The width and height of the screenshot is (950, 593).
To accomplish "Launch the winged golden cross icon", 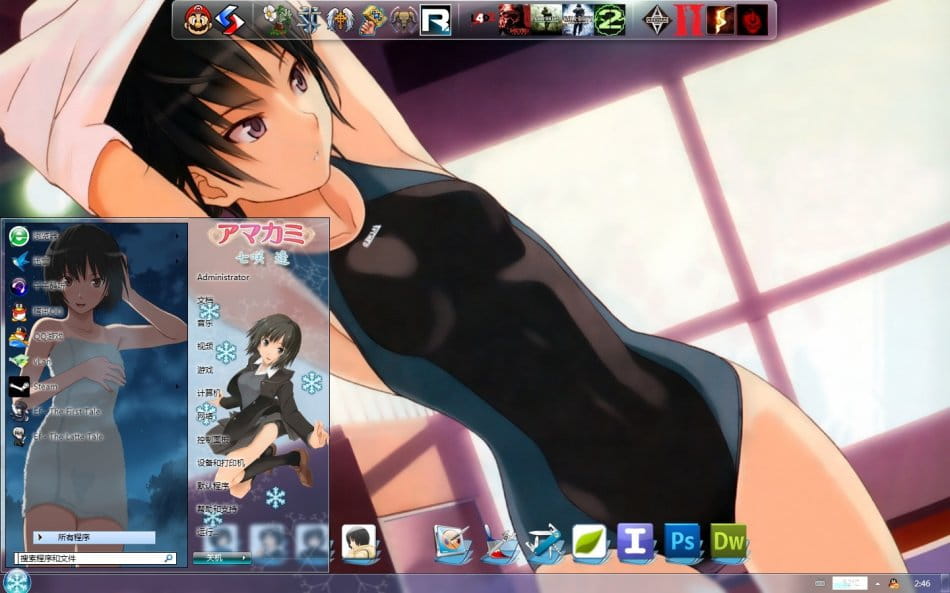I will coord(340,20).
